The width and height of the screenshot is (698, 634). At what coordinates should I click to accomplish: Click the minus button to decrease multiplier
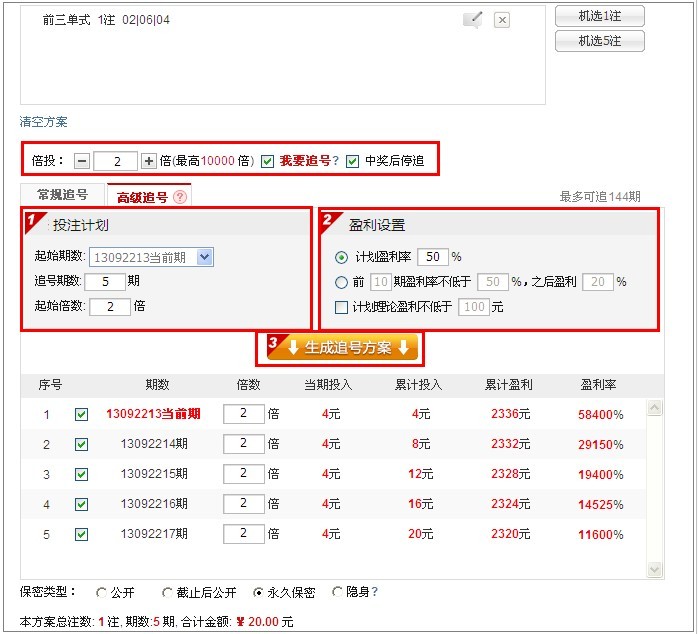coord(82,161)
